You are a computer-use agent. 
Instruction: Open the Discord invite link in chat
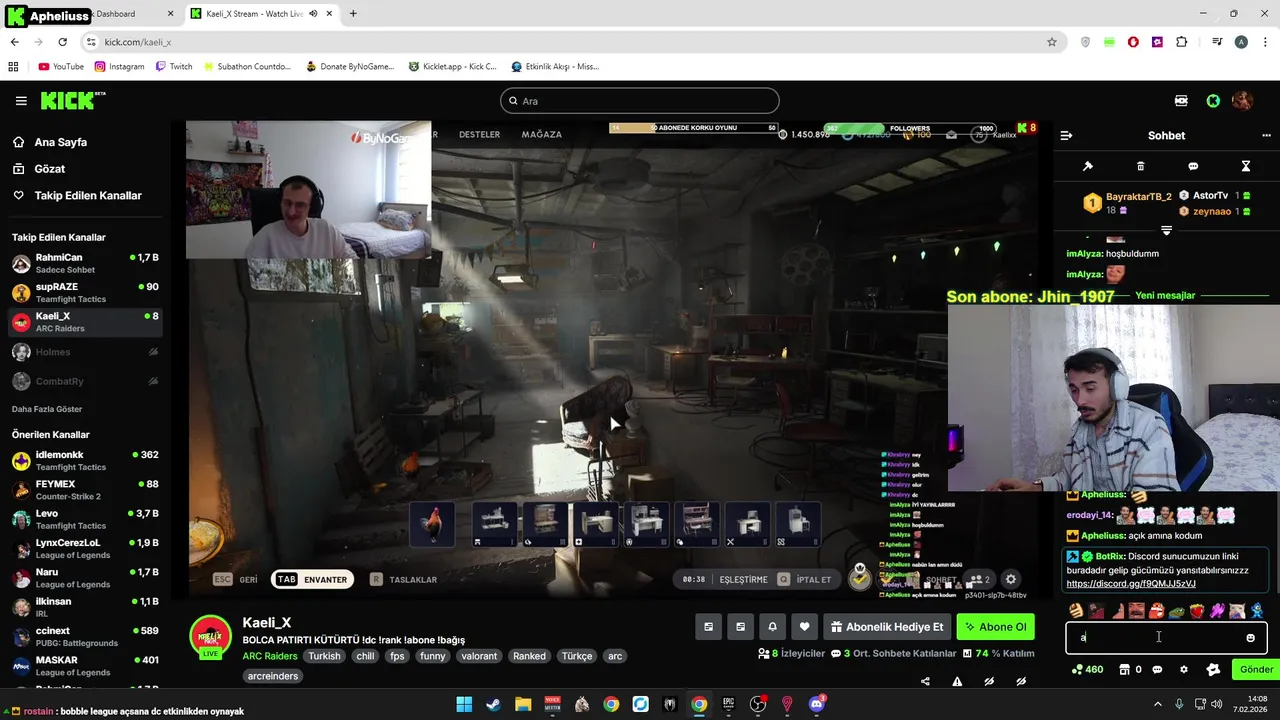pos(1131,584)
